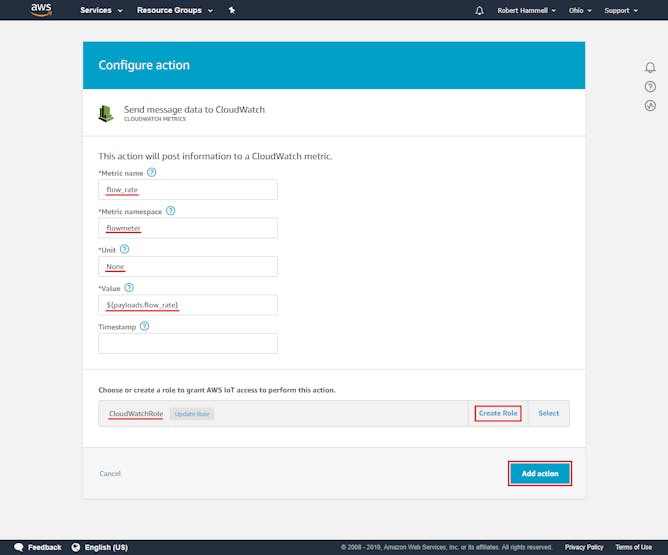668x555 pixels.
Task: Click the Value input field
Action: (x=188, y=305)
